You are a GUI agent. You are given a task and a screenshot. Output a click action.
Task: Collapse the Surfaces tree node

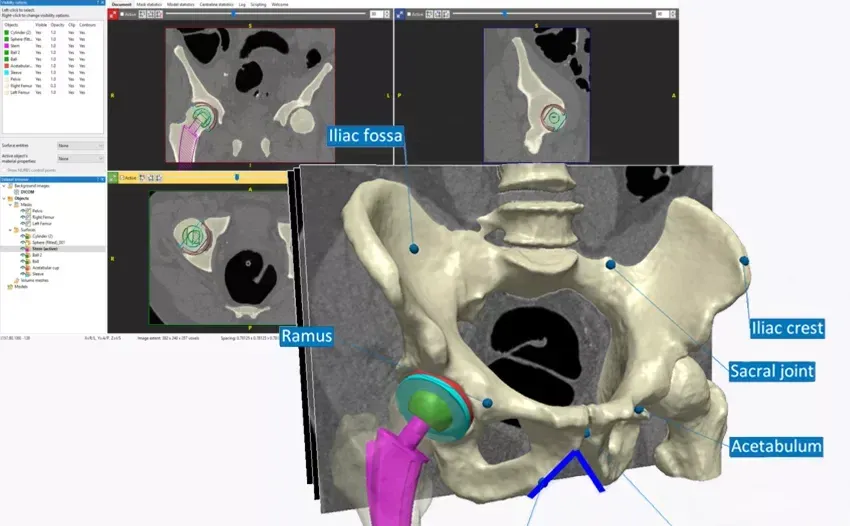tap(10, 230)
